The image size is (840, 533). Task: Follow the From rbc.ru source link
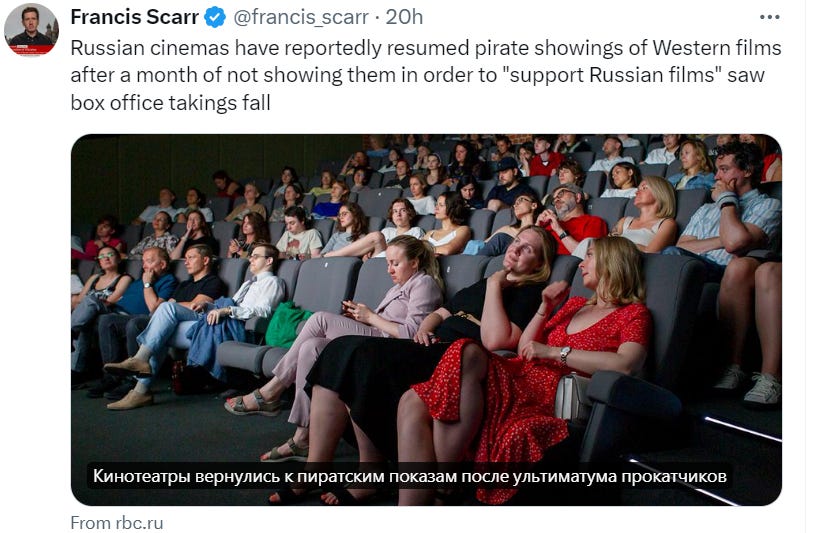(x=117, y=523)
